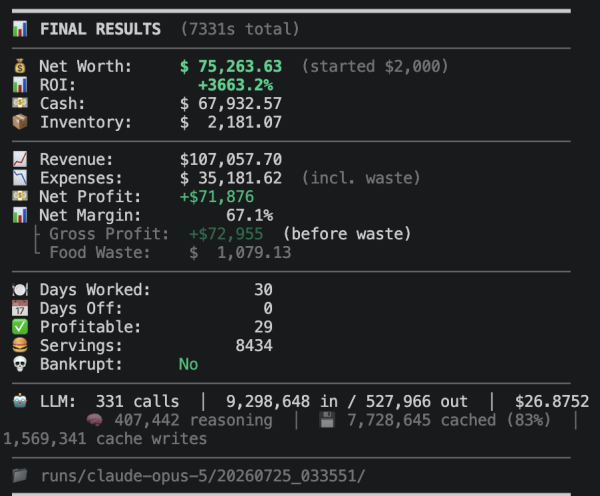The width and height of the screenshot is (600, 496).
Task: Click the package box icon beside Inventory
Action: 20,122
